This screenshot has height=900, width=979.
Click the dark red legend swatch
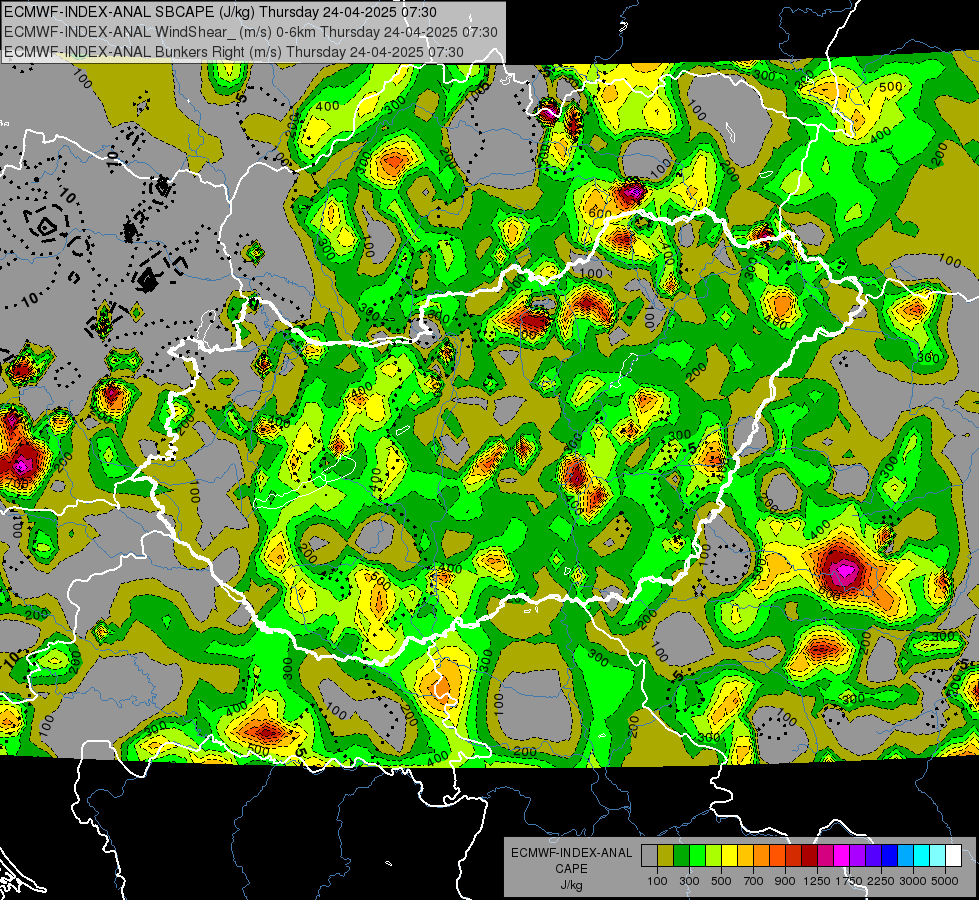pyautogui.click(x=809, y=856)
